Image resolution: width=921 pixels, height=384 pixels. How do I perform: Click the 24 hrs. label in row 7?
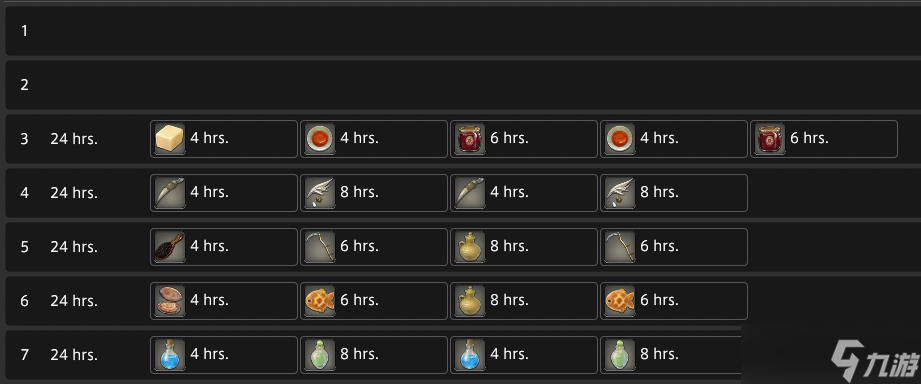74,355
